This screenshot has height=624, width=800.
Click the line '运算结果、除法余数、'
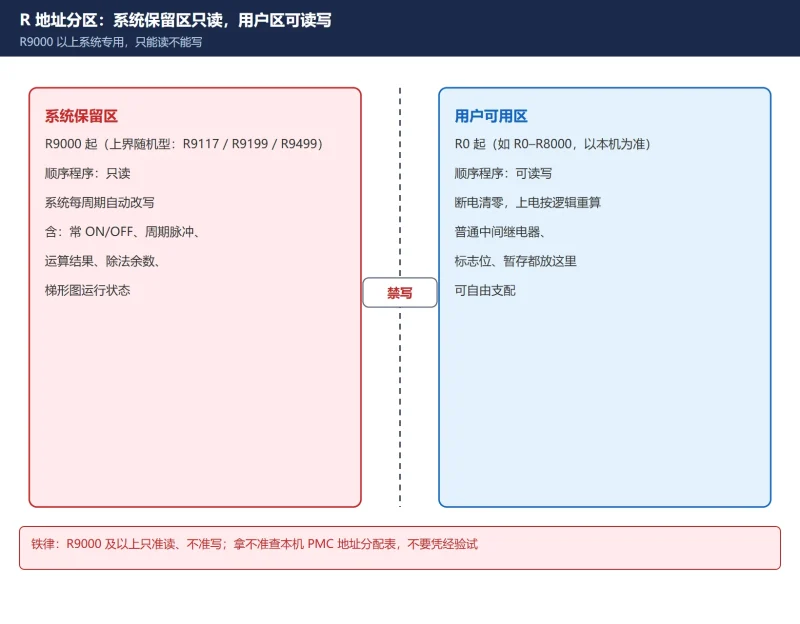tap(103, 261)
